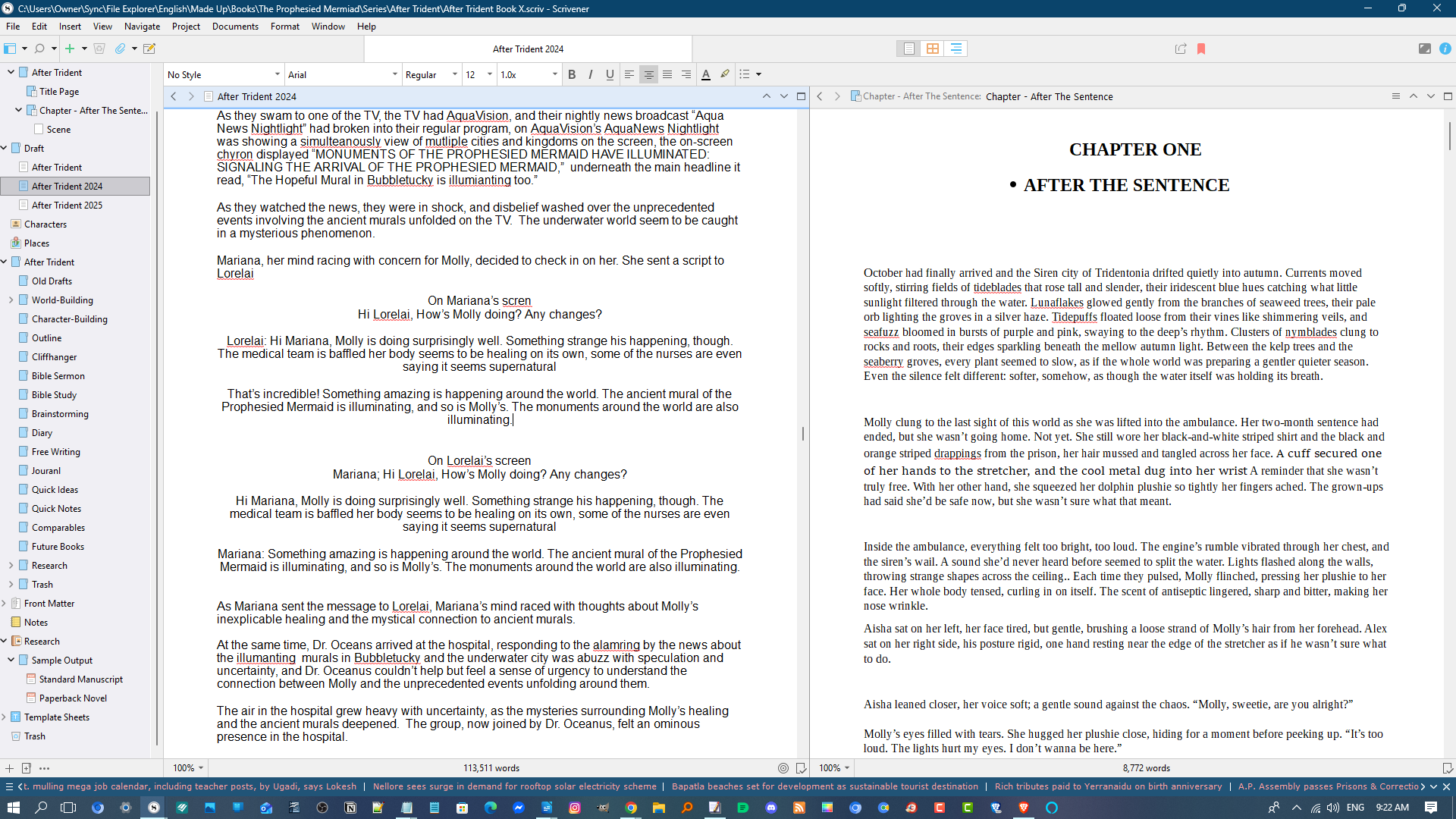The width and height of the screenshot is (1456, 819).
Task: Toggle italic formatting
Action: 591,74
